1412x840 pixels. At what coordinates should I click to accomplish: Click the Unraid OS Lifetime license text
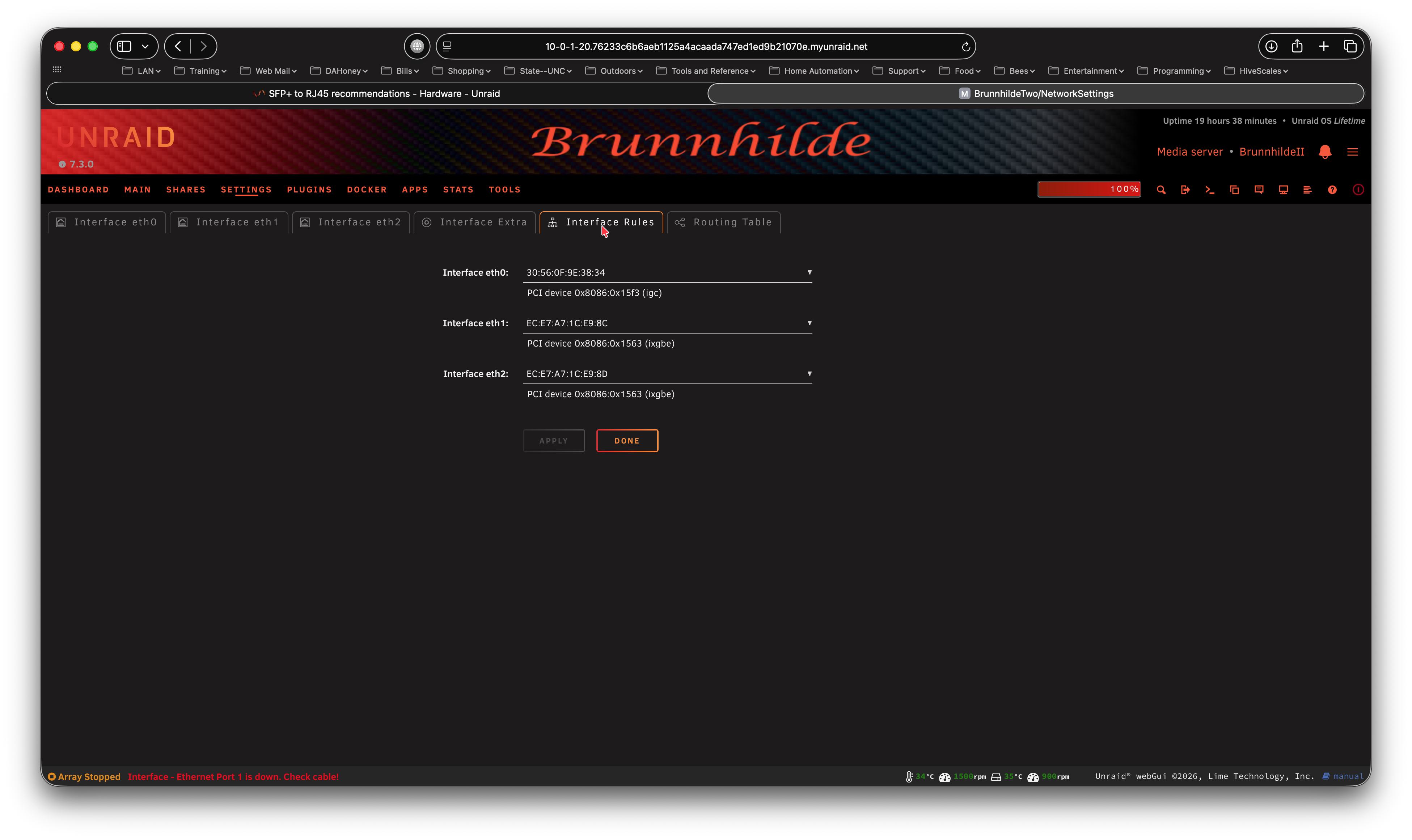pyautogui.click(x=1328, y=120)
